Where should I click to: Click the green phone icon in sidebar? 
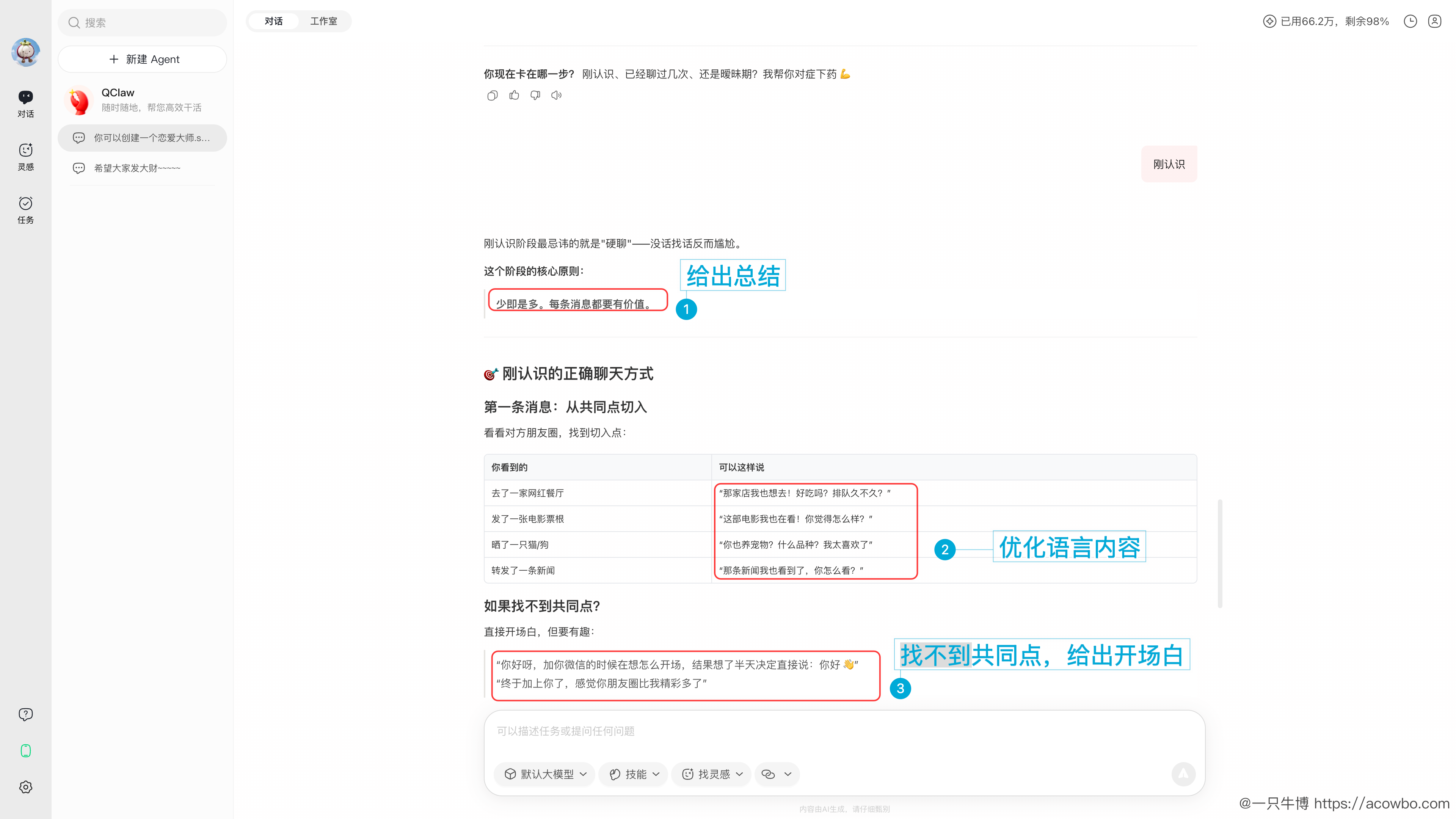click(x=25, y=751)
